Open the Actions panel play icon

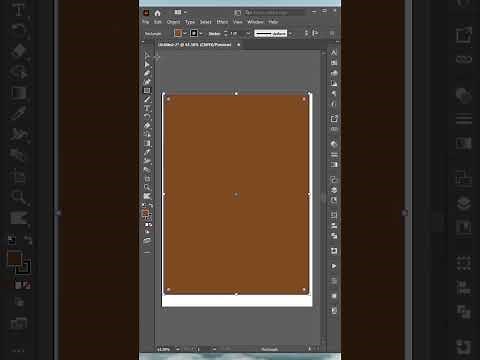click(334, 266)
